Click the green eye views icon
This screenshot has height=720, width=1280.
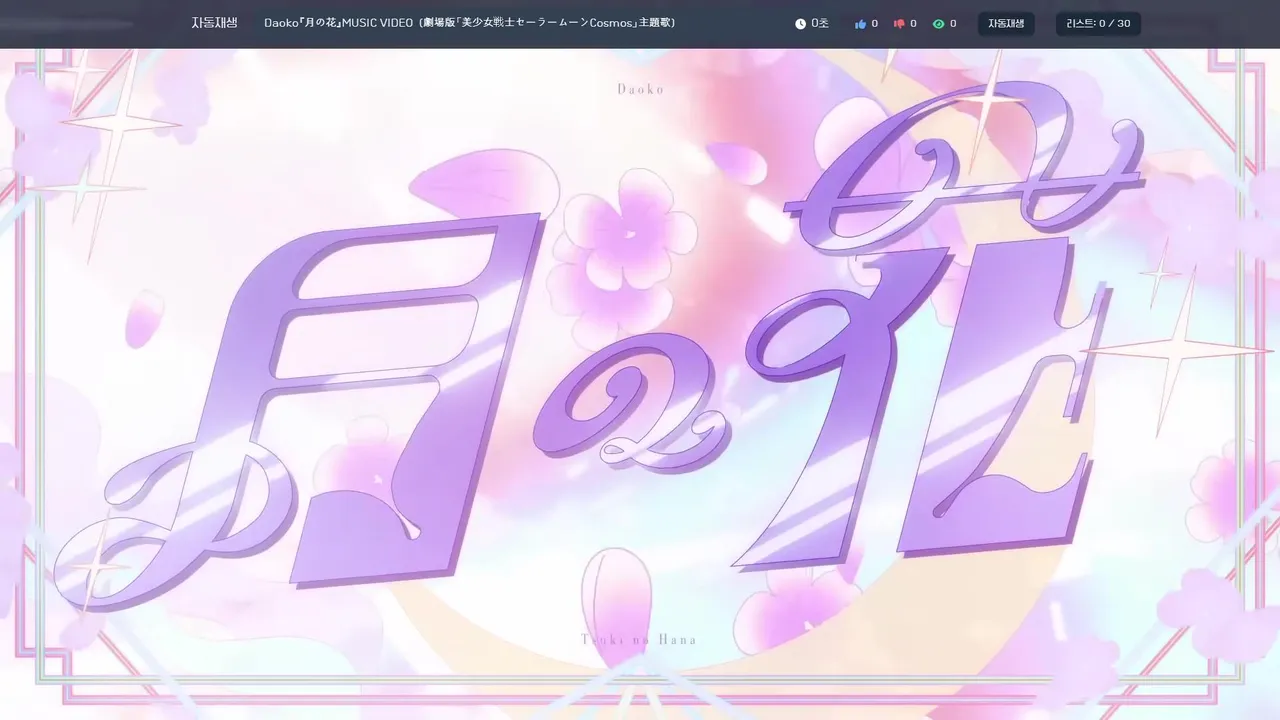tap(938, 24)
